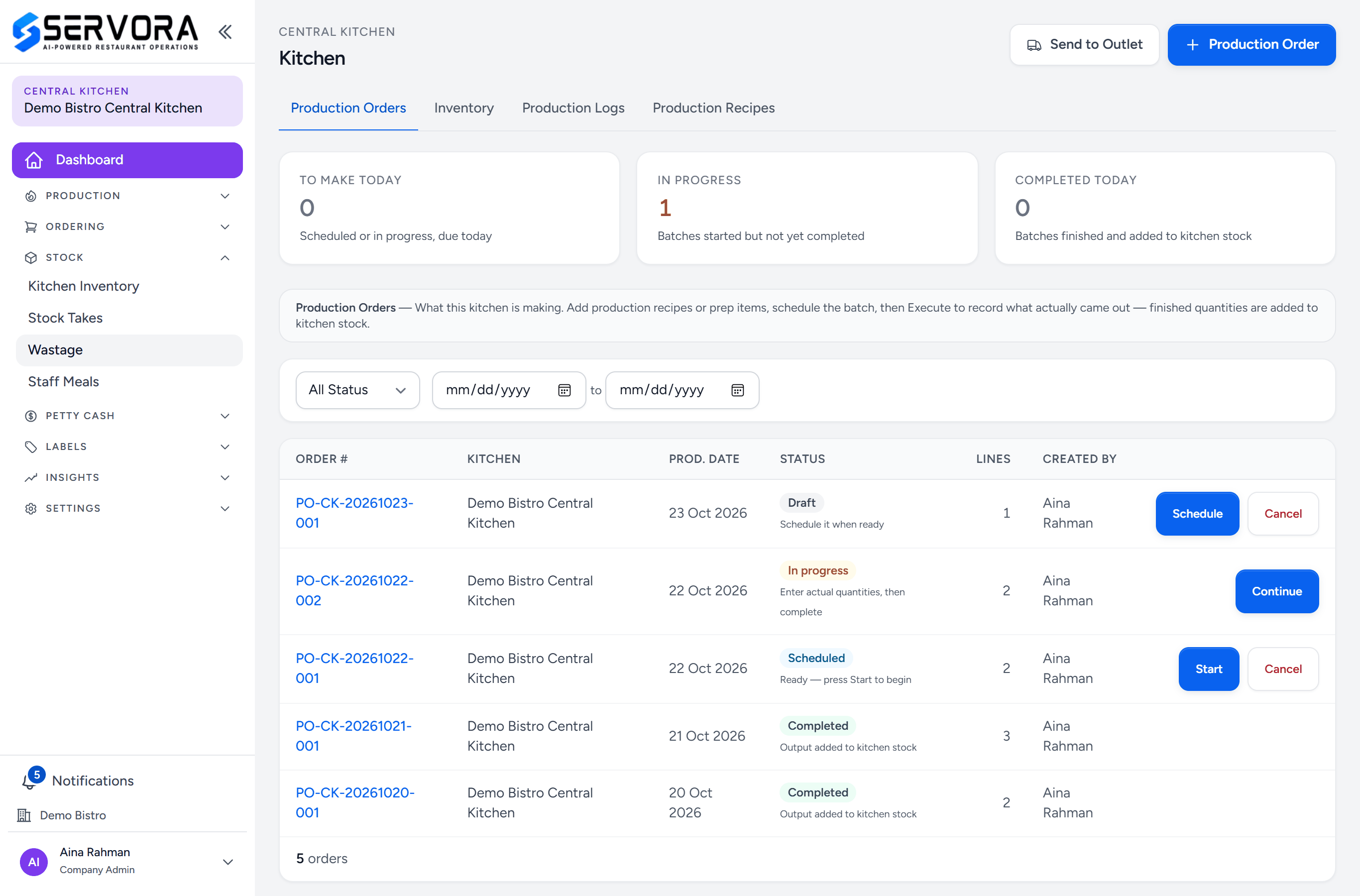The image size is (1360, 896).
Task: Cancel the Draft order
Action: [x=1283, y=514]
